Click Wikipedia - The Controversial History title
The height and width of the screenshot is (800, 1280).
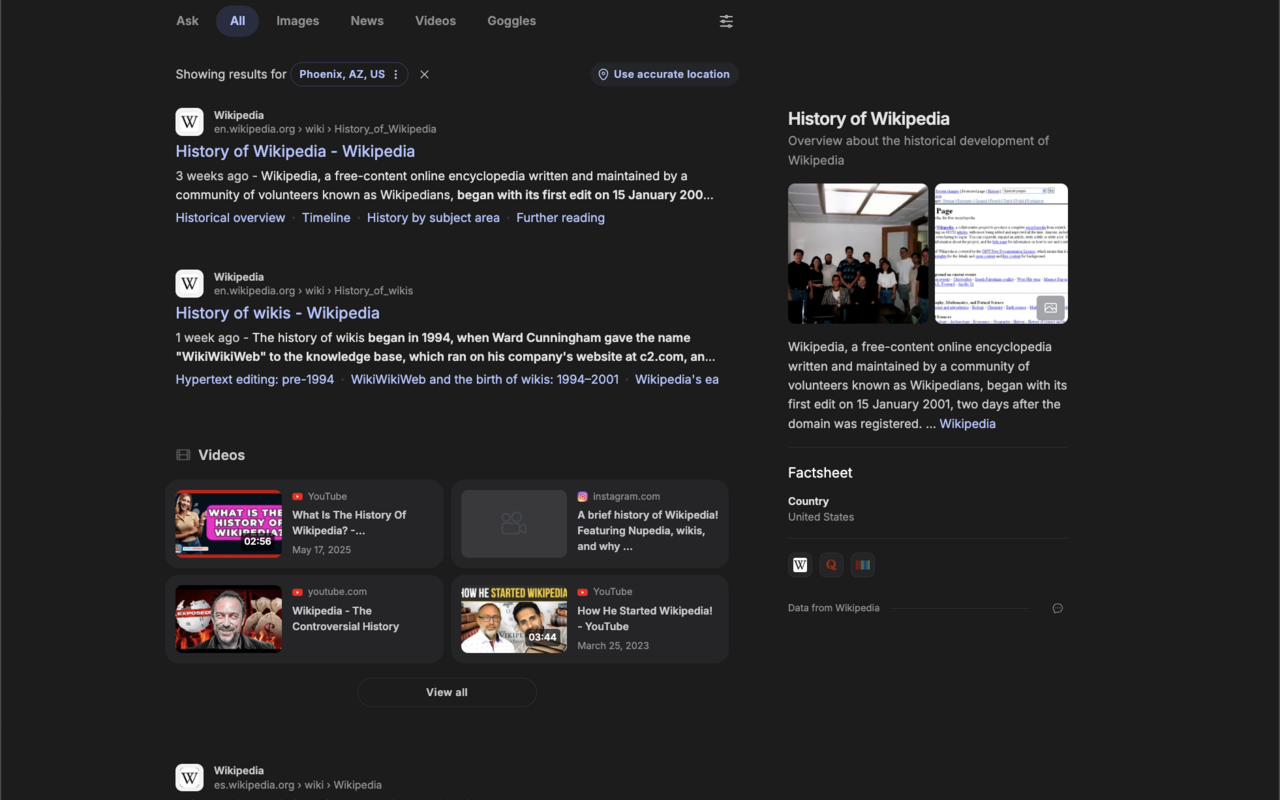tap(345, 619)
